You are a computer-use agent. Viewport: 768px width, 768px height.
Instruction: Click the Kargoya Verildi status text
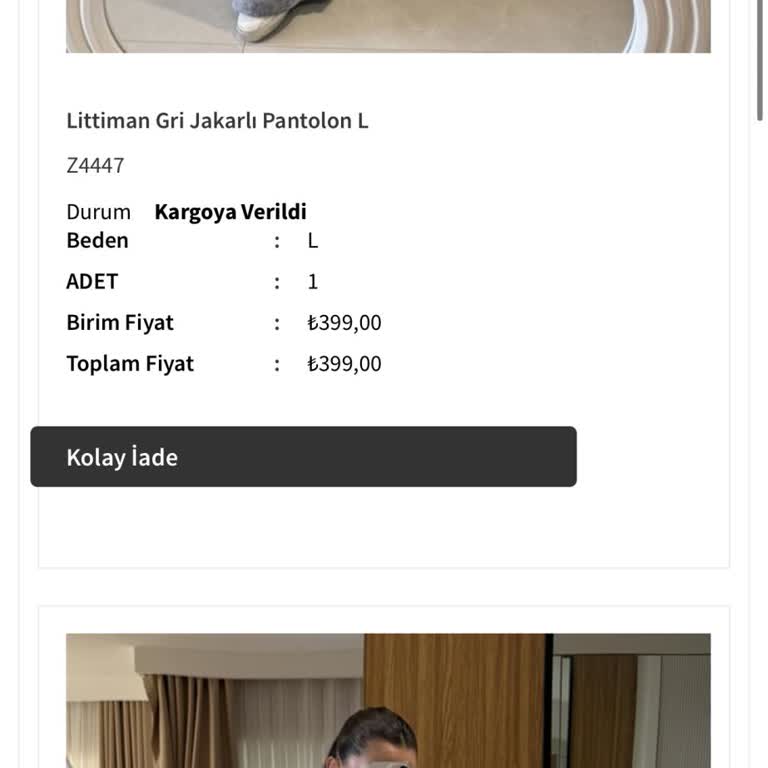tap(230, 212)
